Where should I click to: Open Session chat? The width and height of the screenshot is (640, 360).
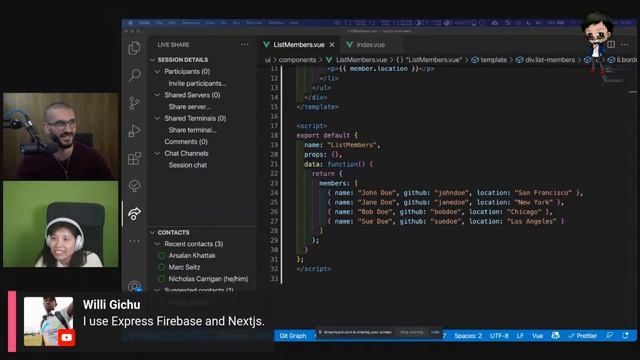pos(188,165)
